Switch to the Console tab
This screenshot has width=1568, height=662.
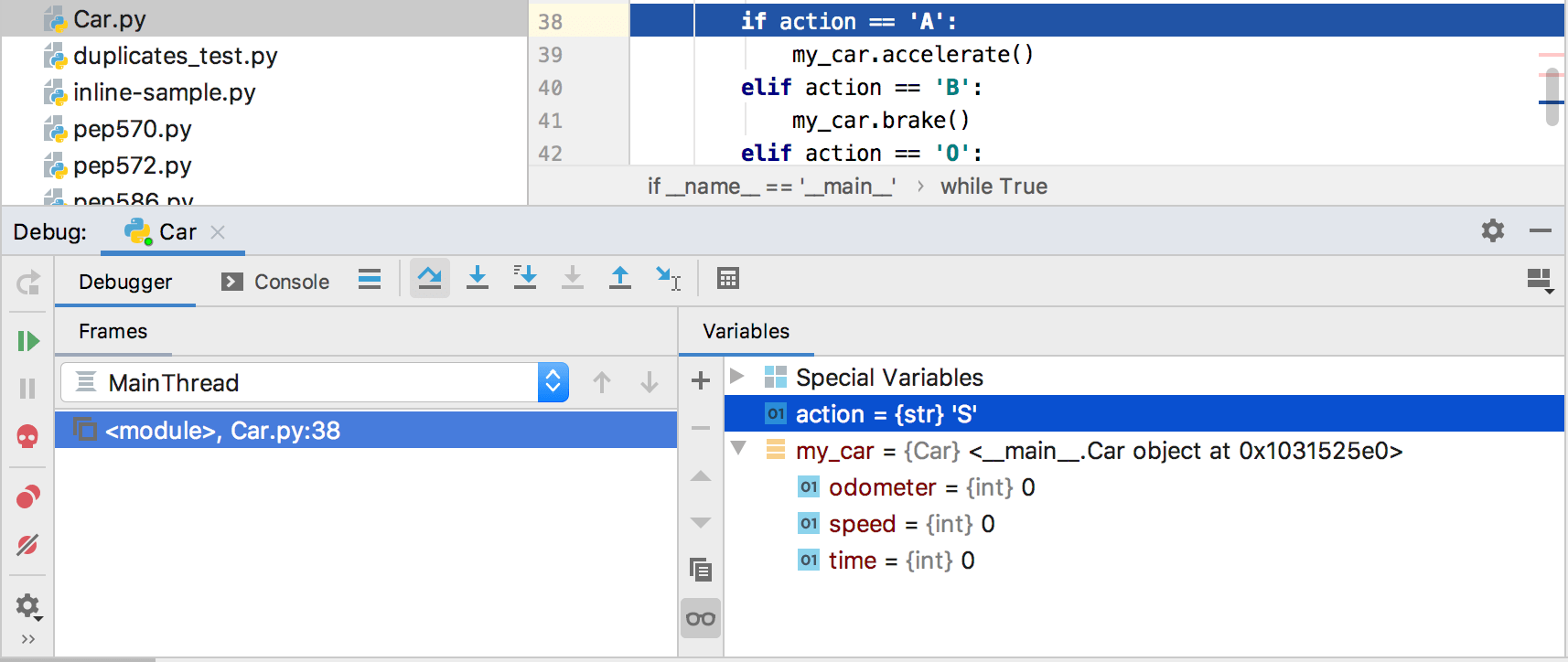[x=275, y=282]
